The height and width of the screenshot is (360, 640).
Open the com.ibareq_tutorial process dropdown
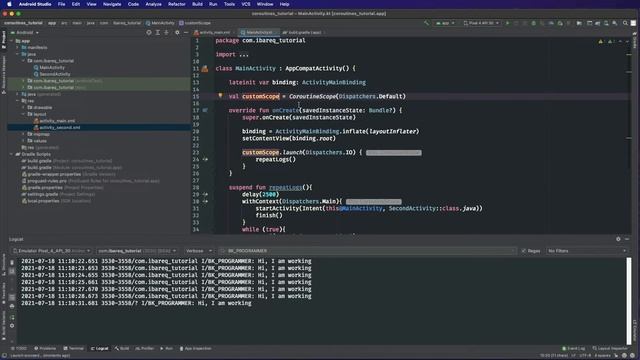coord(137,251)
